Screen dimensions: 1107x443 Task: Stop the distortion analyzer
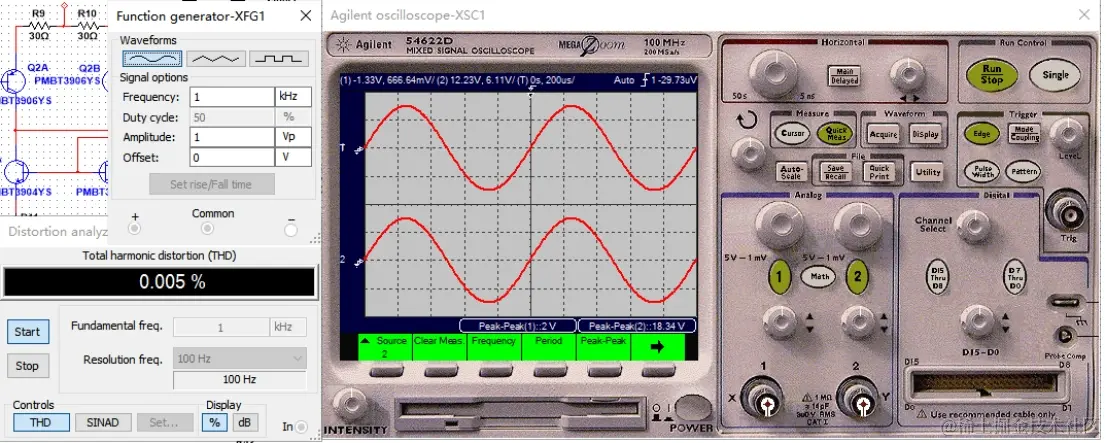click(28, 366)
